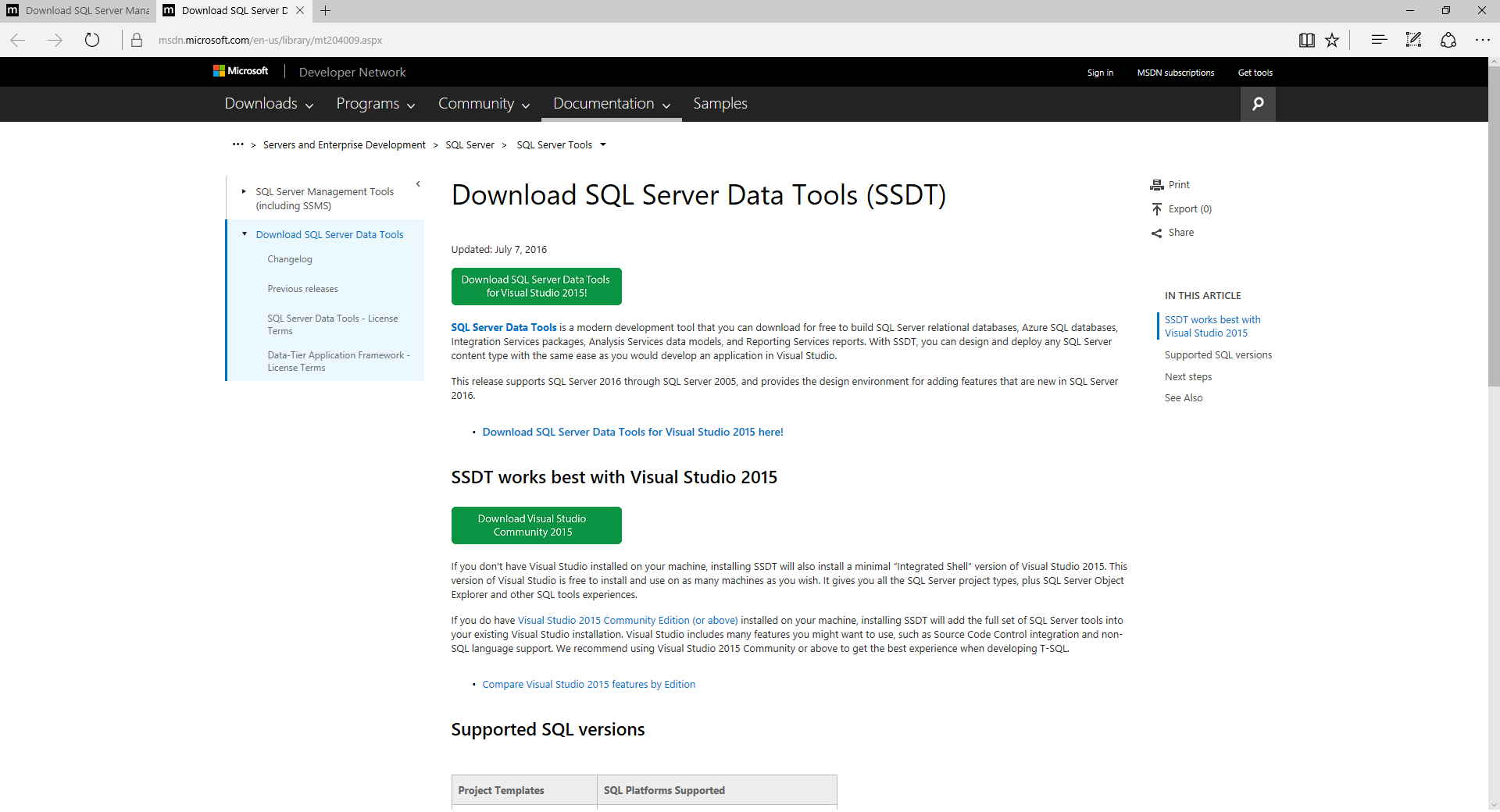Viewport: 1500px width, 812px height.
Task: Click the browser forward arrow
Action: 55,40
